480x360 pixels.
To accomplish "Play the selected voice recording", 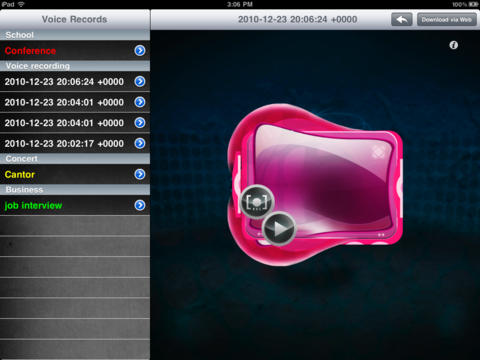I will tap(279, 229).
